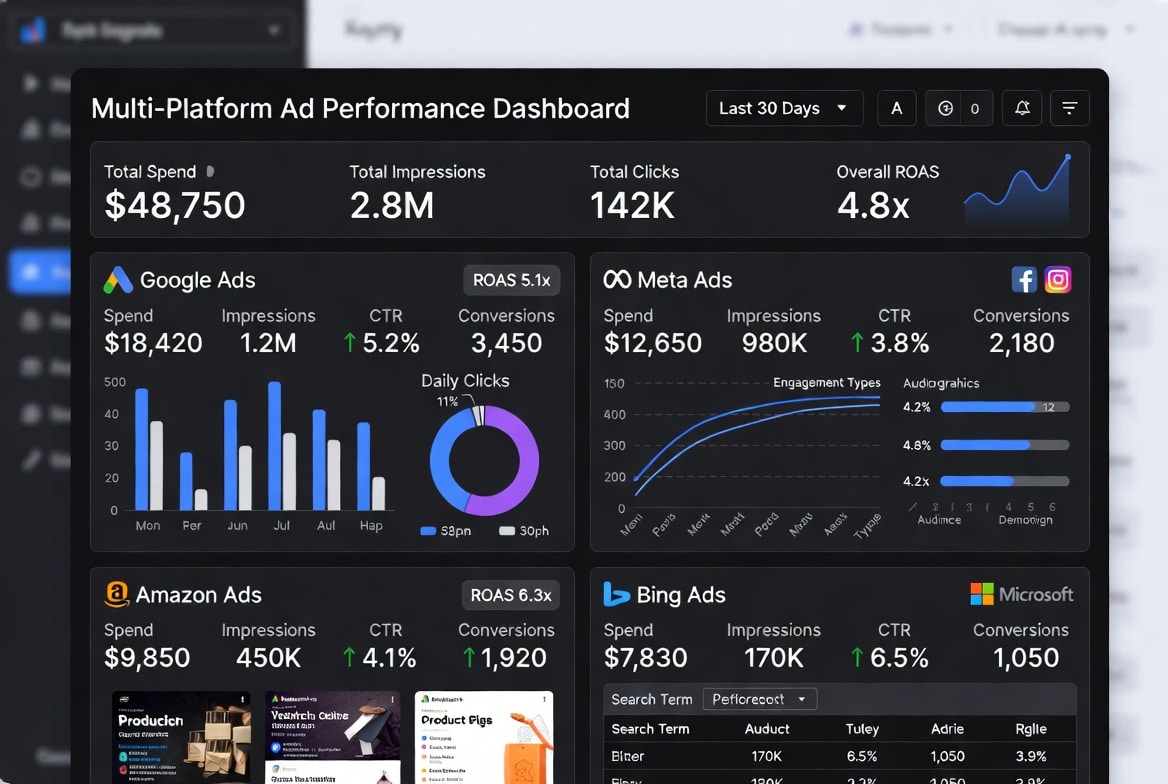Viewport: 1168px width, 784px height.
Task: Select the Facebook icon in Meta Ads
Action: [1024, 279]
